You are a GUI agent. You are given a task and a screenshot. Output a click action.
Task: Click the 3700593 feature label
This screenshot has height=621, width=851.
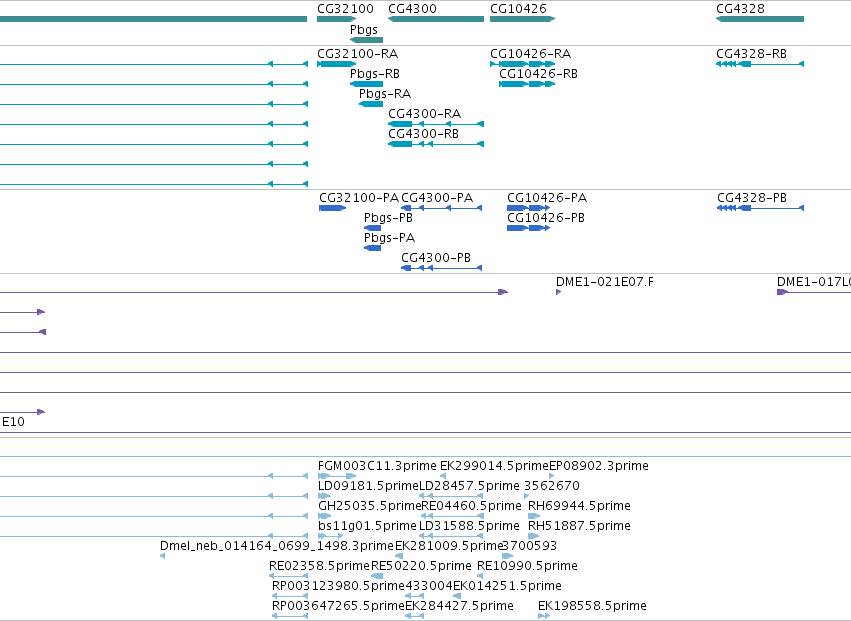click(x=530, y=546)
